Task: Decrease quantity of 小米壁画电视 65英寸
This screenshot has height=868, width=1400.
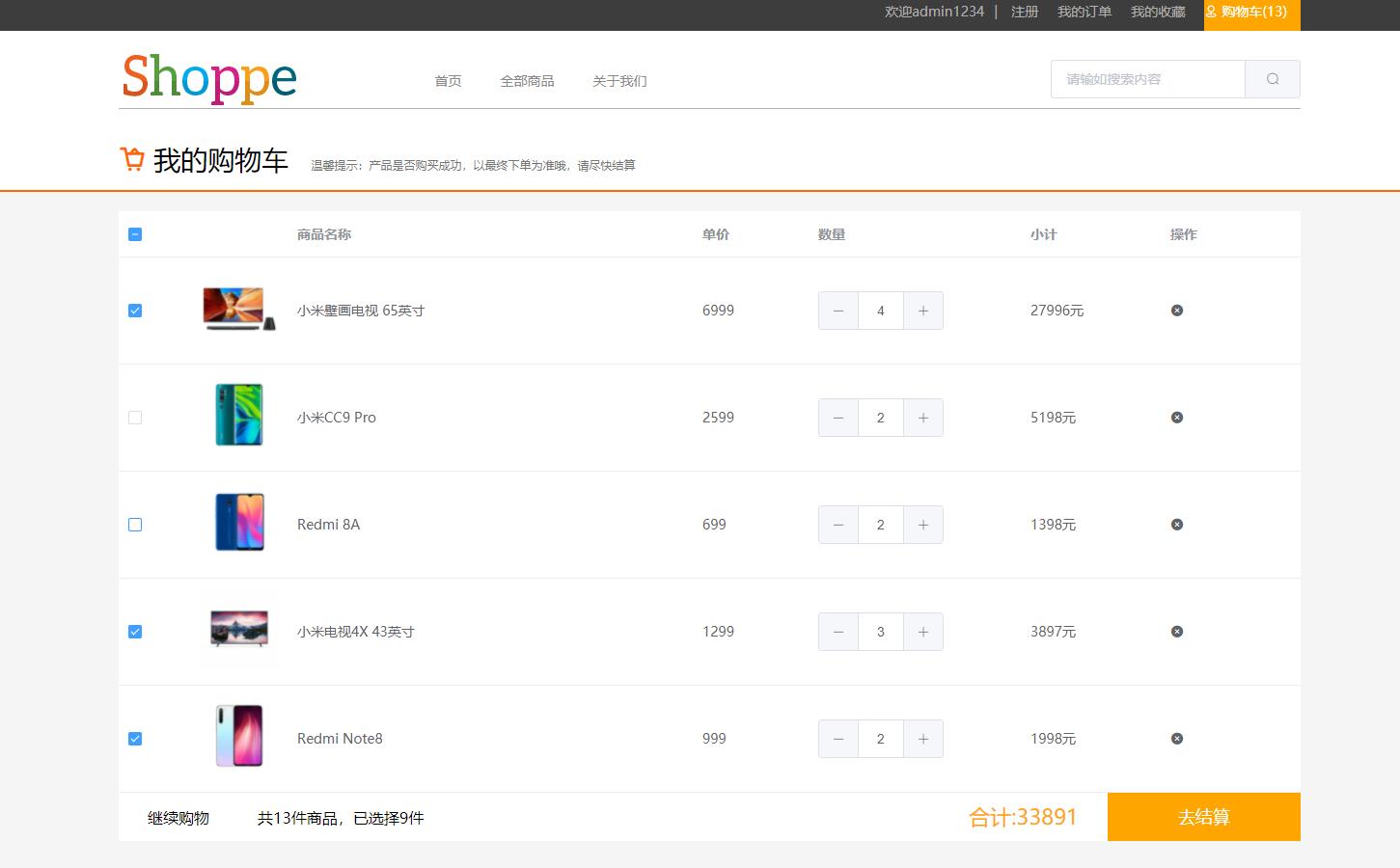Action: click(838, 311)
